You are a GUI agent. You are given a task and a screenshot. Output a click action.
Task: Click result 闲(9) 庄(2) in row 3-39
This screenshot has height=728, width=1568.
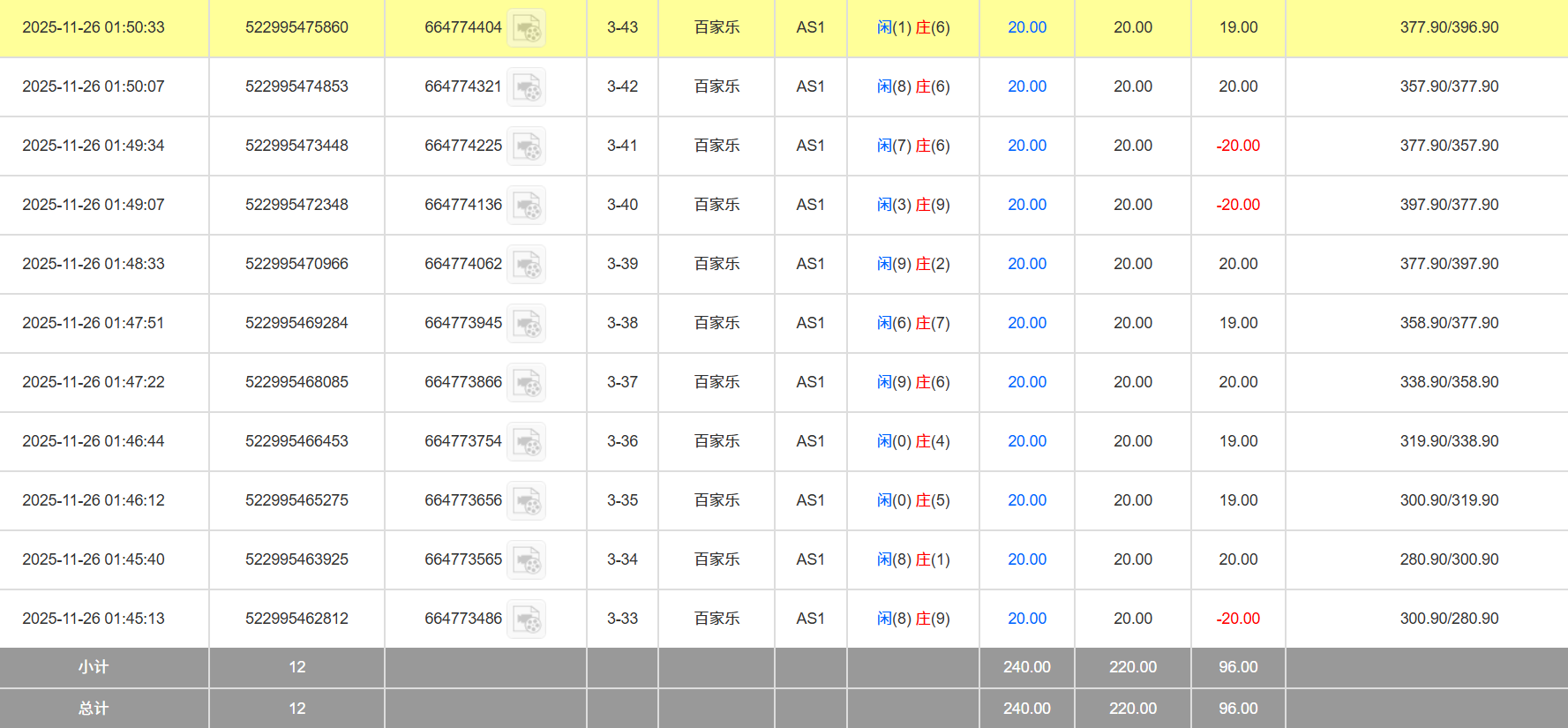click(x=912, y=264)
